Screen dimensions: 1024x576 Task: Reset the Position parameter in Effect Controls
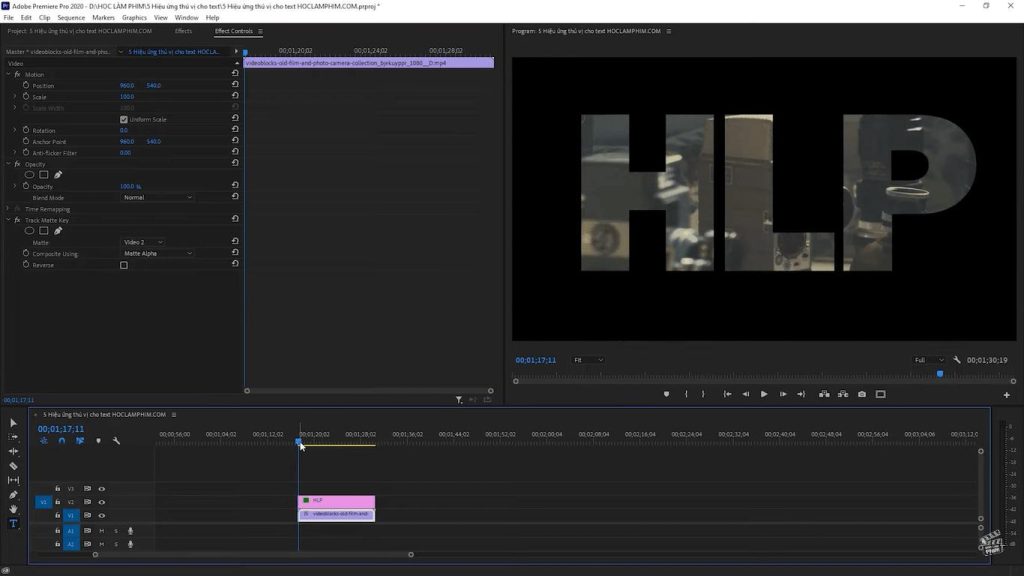point(235,85)
